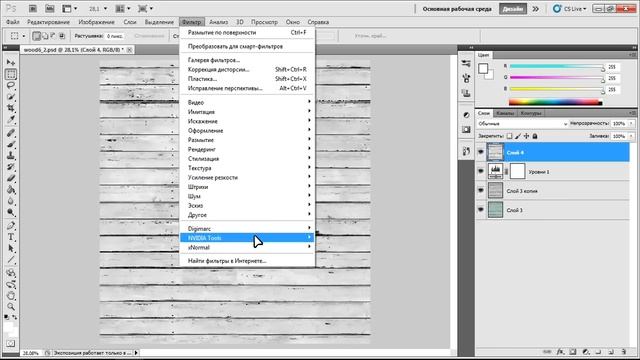Choose Пластика… from Filter menu

247,79
